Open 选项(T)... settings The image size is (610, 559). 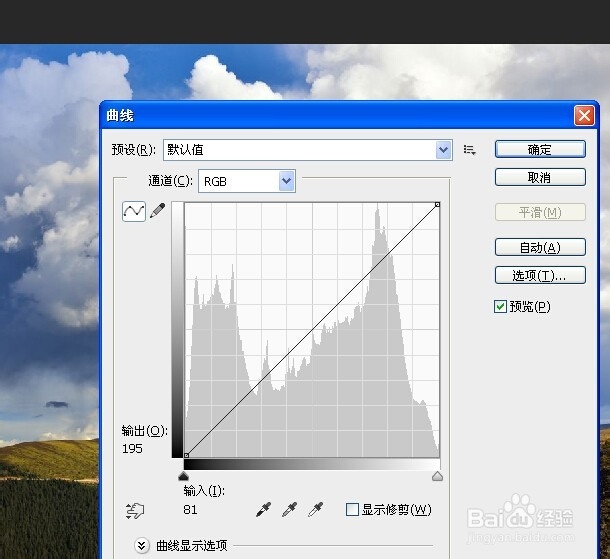click(540, 275)
